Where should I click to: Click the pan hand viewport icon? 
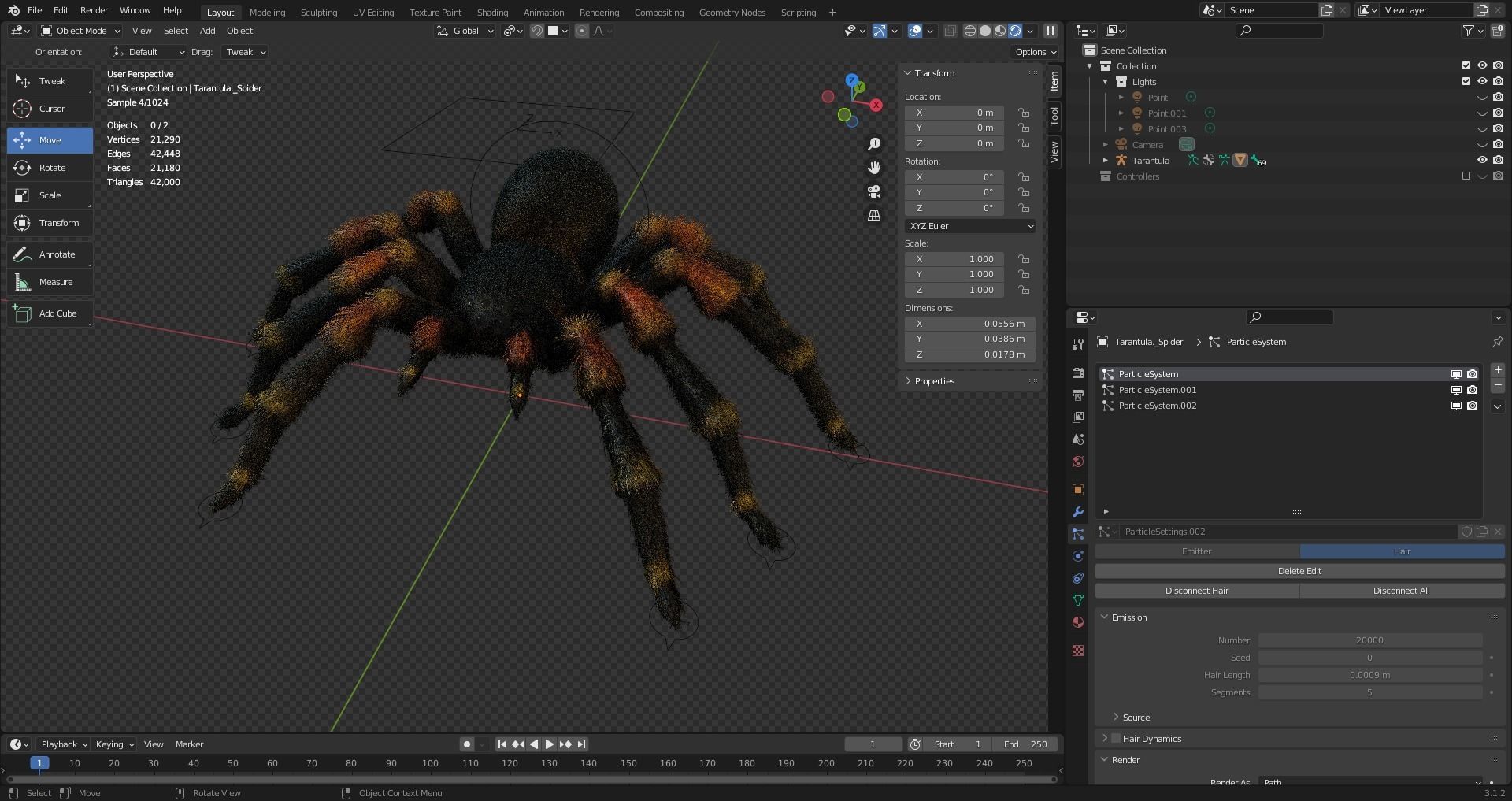coord(874,168)
